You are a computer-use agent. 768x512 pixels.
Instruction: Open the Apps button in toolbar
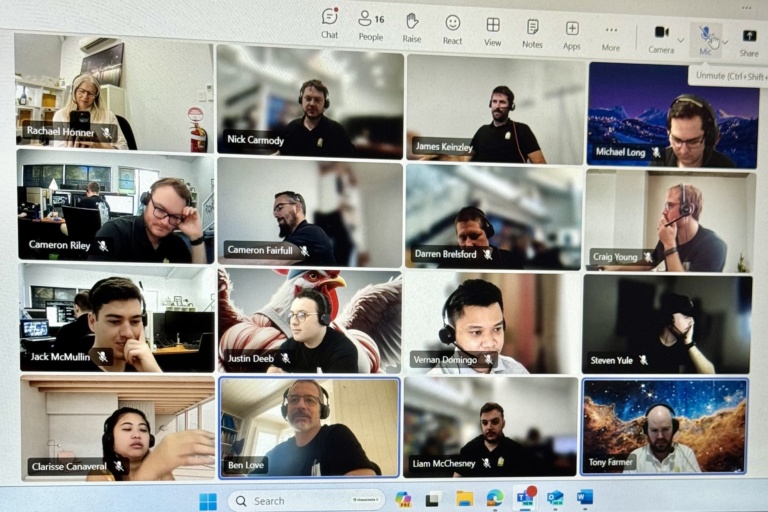coord(572,34)
